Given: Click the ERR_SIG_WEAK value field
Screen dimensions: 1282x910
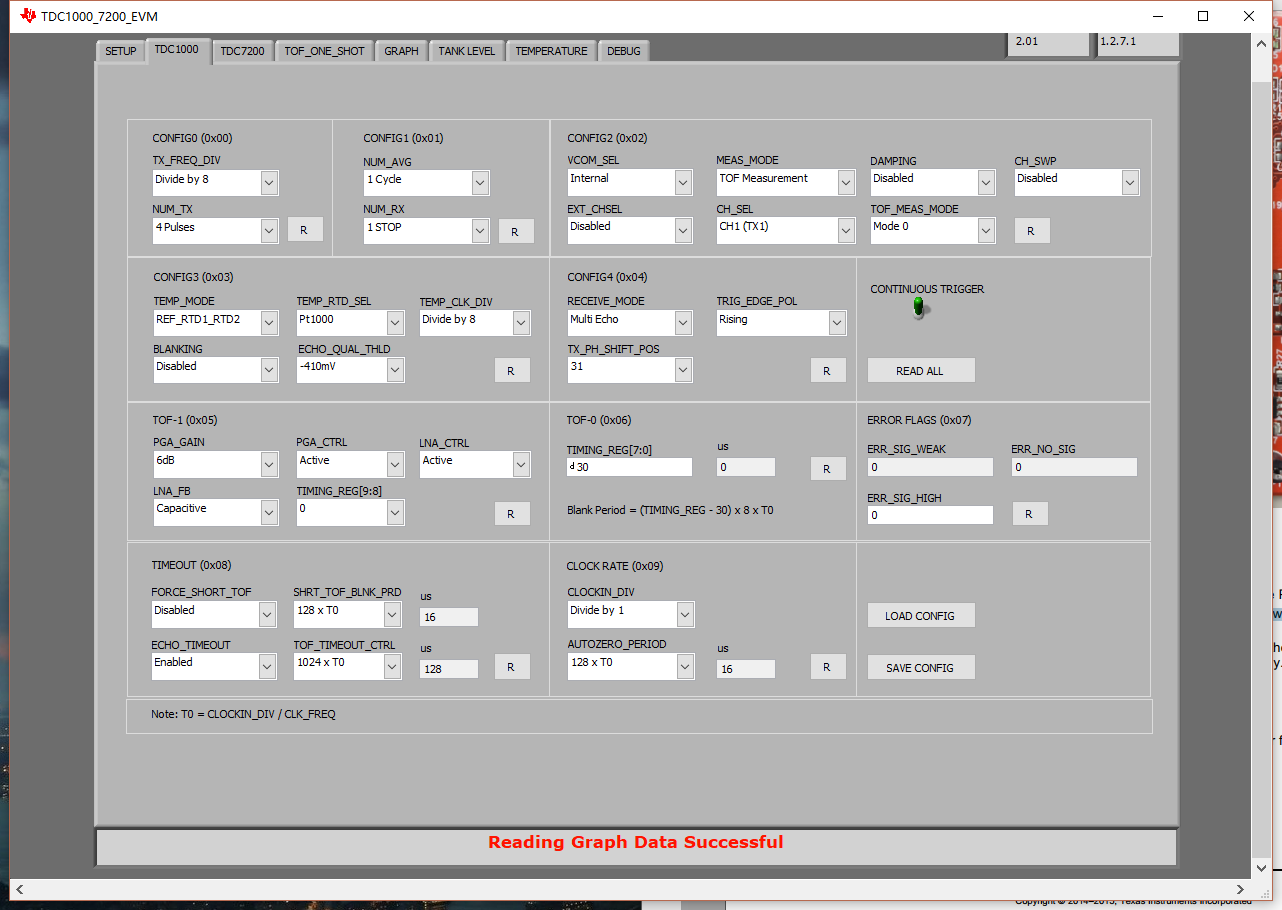Looking at the screenshot, I should (x=930, y=467).
